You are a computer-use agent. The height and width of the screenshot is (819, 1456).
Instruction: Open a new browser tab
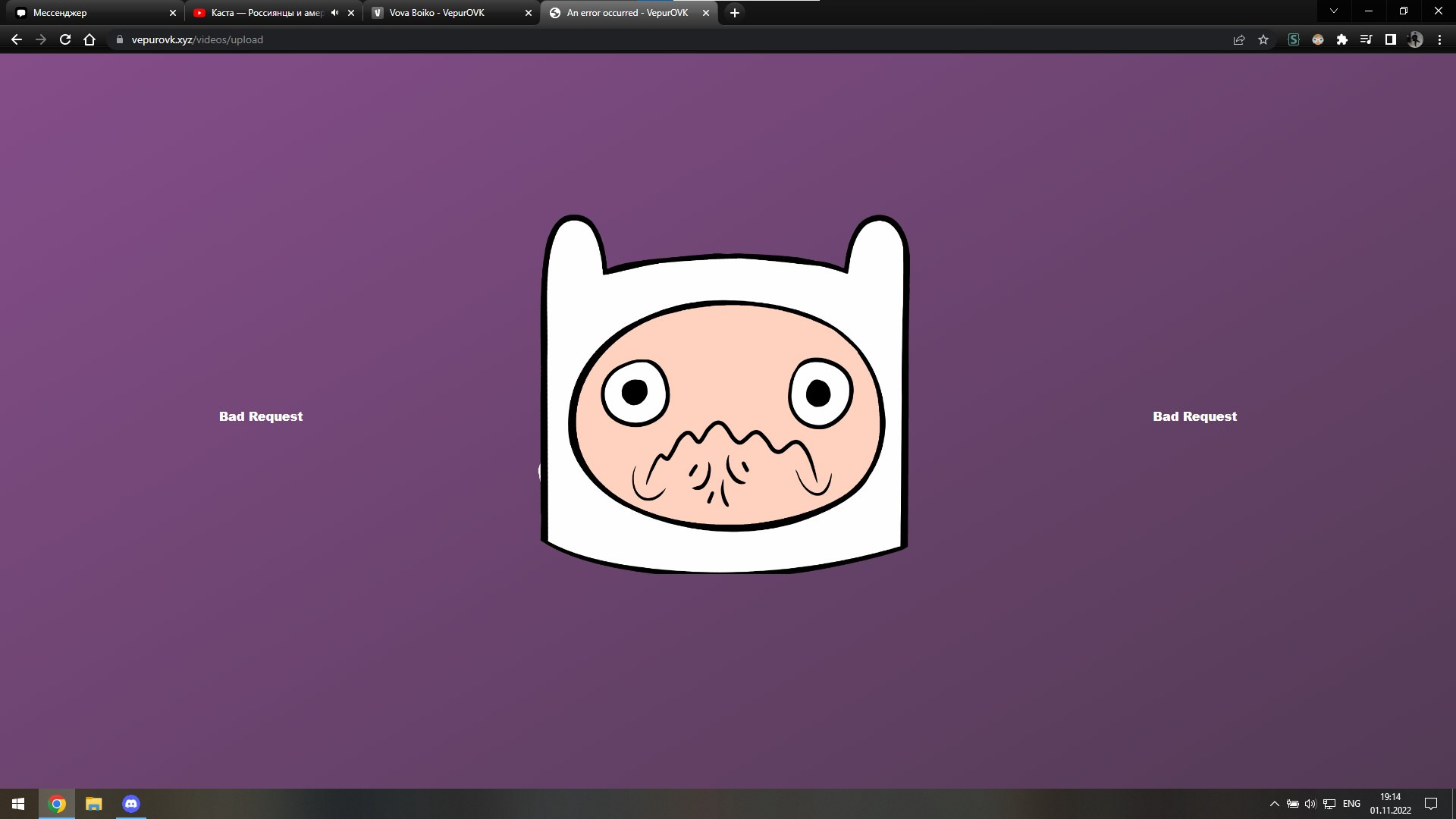[734, 13]
